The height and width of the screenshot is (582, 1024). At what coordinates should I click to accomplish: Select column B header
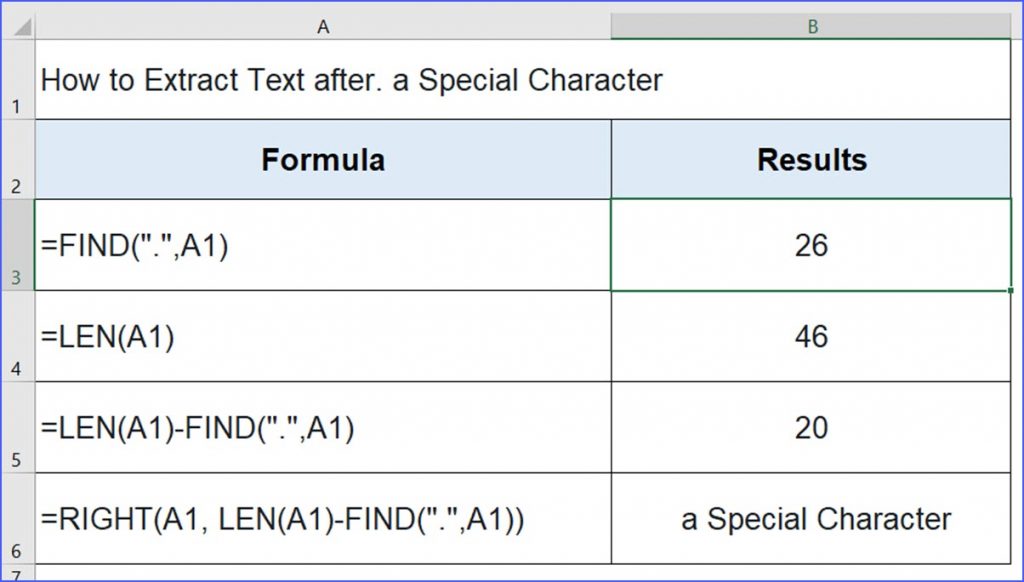coord(811,27)
